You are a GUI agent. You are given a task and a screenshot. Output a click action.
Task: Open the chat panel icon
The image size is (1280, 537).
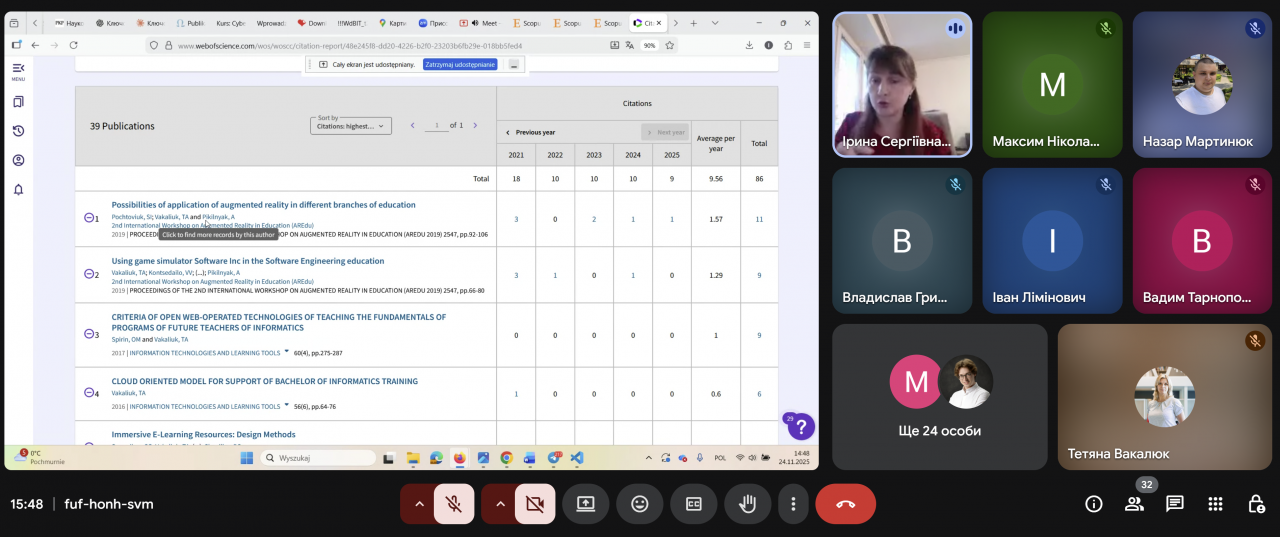click(1175, 504)
